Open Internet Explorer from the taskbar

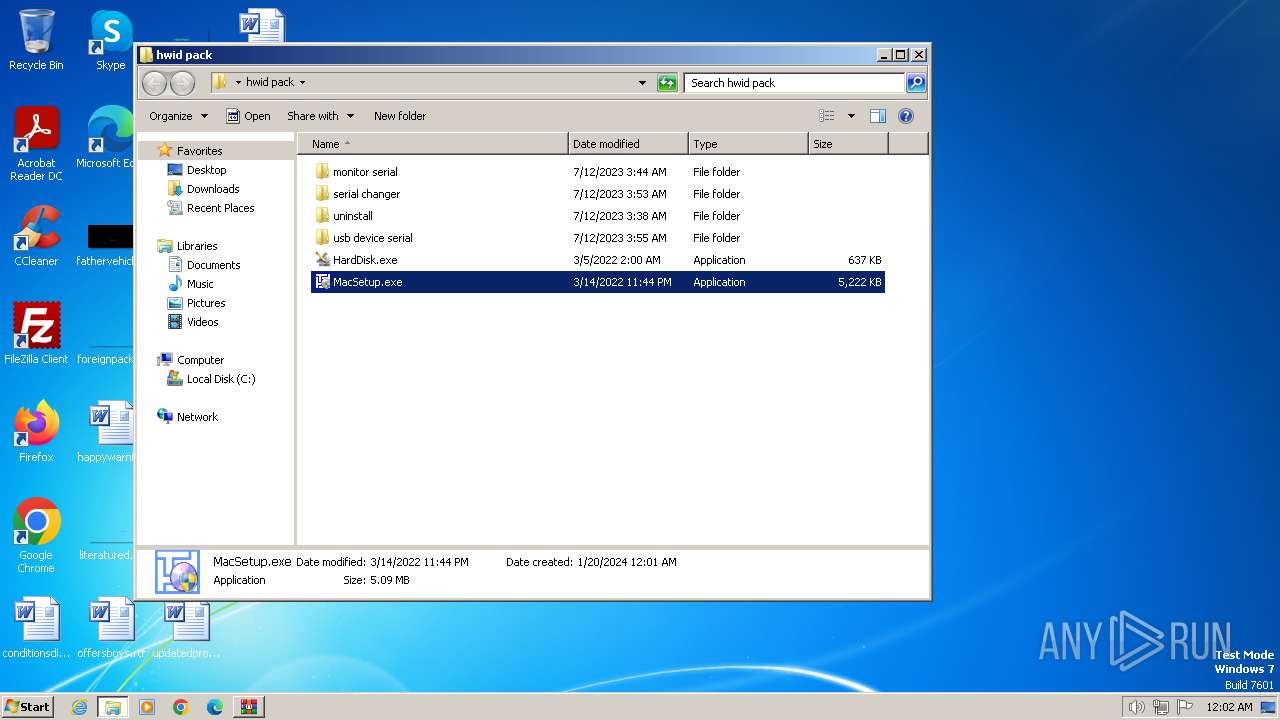79,707
